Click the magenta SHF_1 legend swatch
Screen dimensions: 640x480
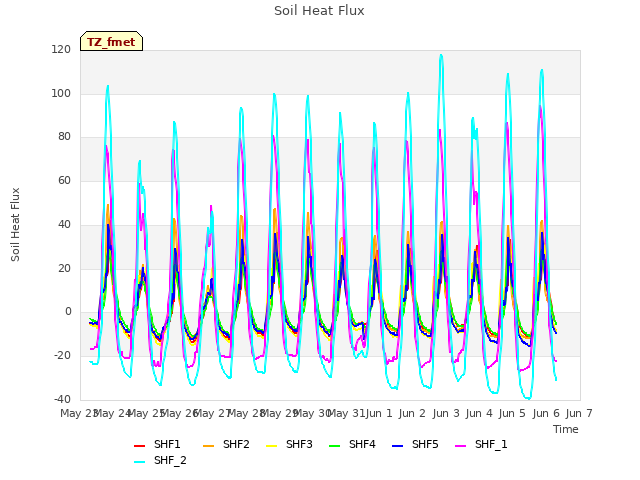click(x=460, y=446)
